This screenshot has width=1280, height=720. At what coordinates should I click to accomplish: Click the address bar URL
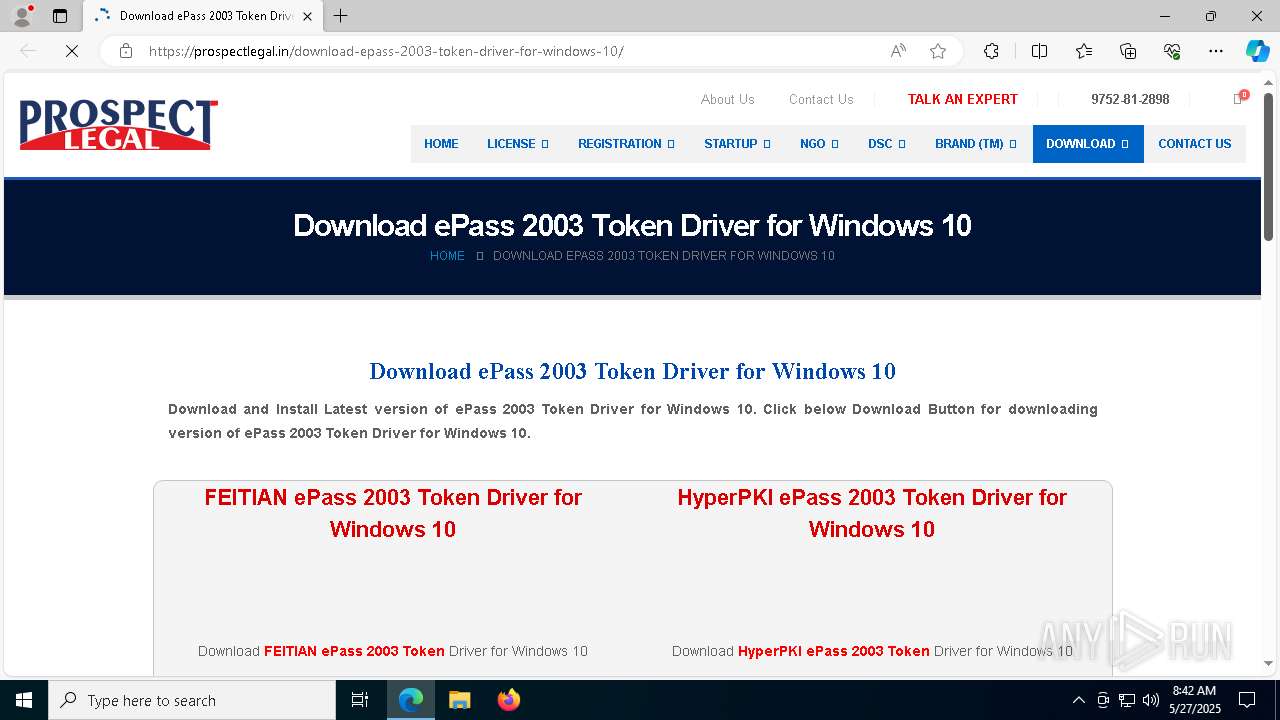386,51
